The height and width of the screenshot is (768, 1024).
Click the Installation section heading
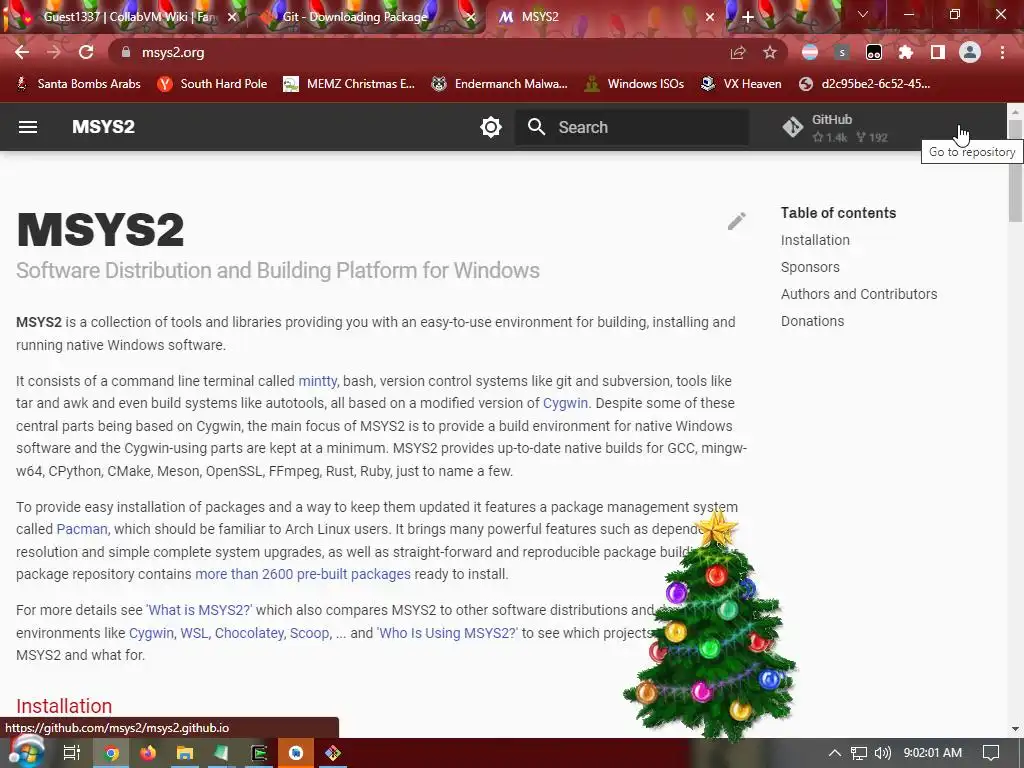(x=64, y=706)
